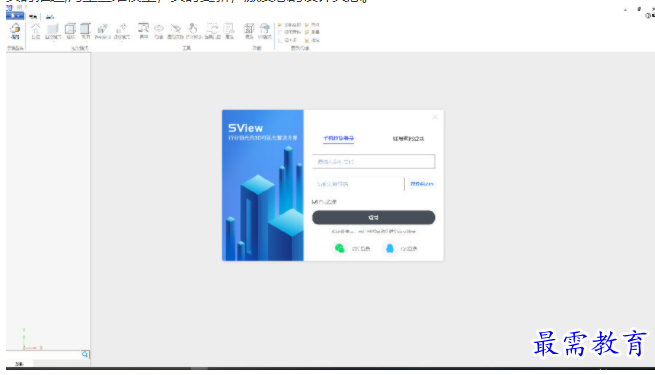The image size is (655, 375).
Task: Click the blue get verification code link
Action: [421, 184]
